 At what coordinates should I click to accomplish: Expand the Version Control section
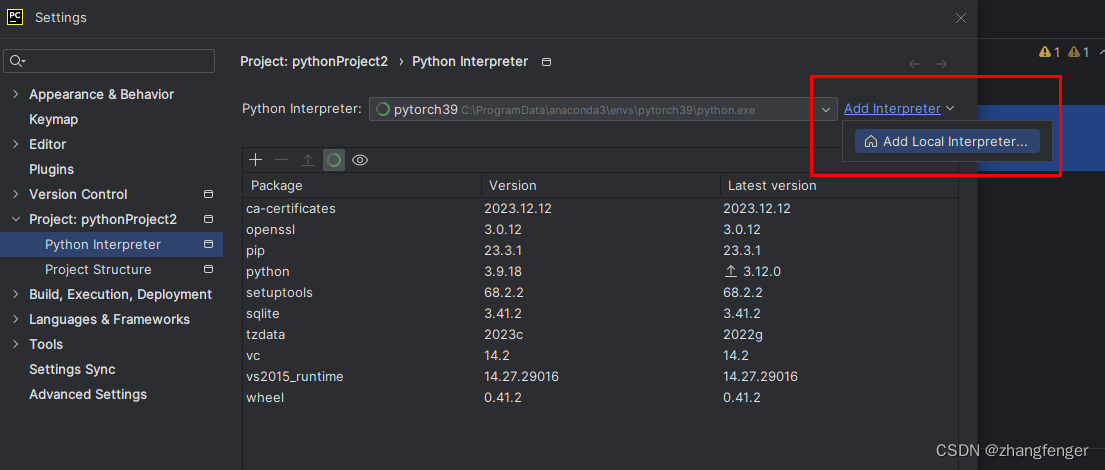coord(16,194)
